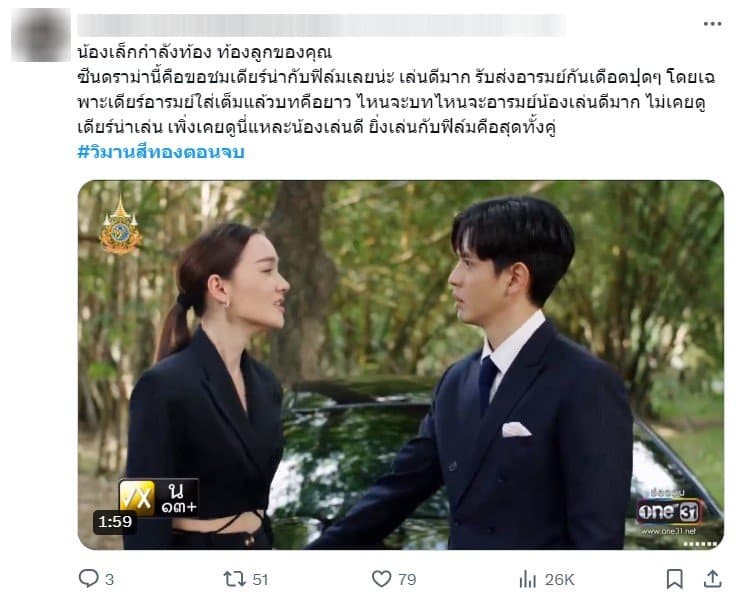This screenshot has height=606, width=736.
Task: Open the blurred profile avatar
Action: pos(41,35)
